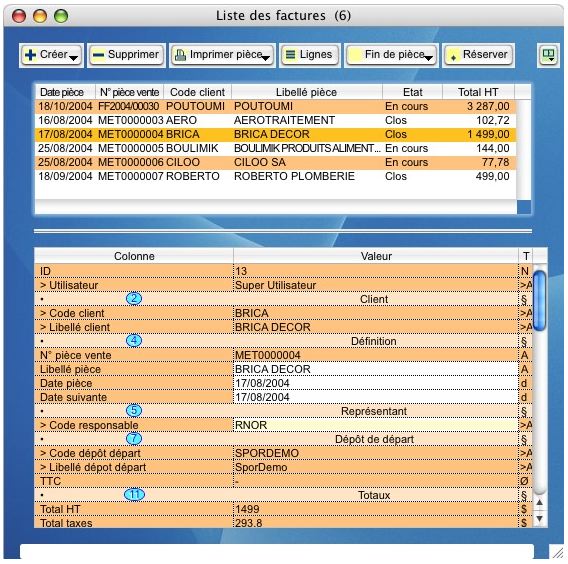Click the Valeur header in detail table

(376, 256)
